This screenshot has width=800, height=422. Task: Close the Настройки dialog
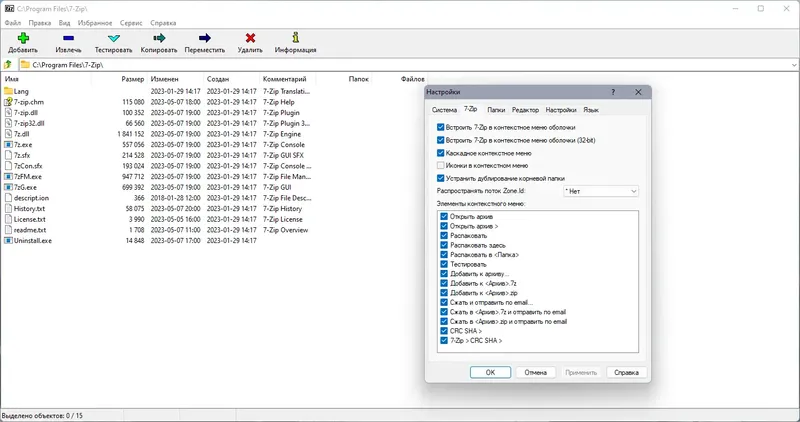[x=638, y=92]
